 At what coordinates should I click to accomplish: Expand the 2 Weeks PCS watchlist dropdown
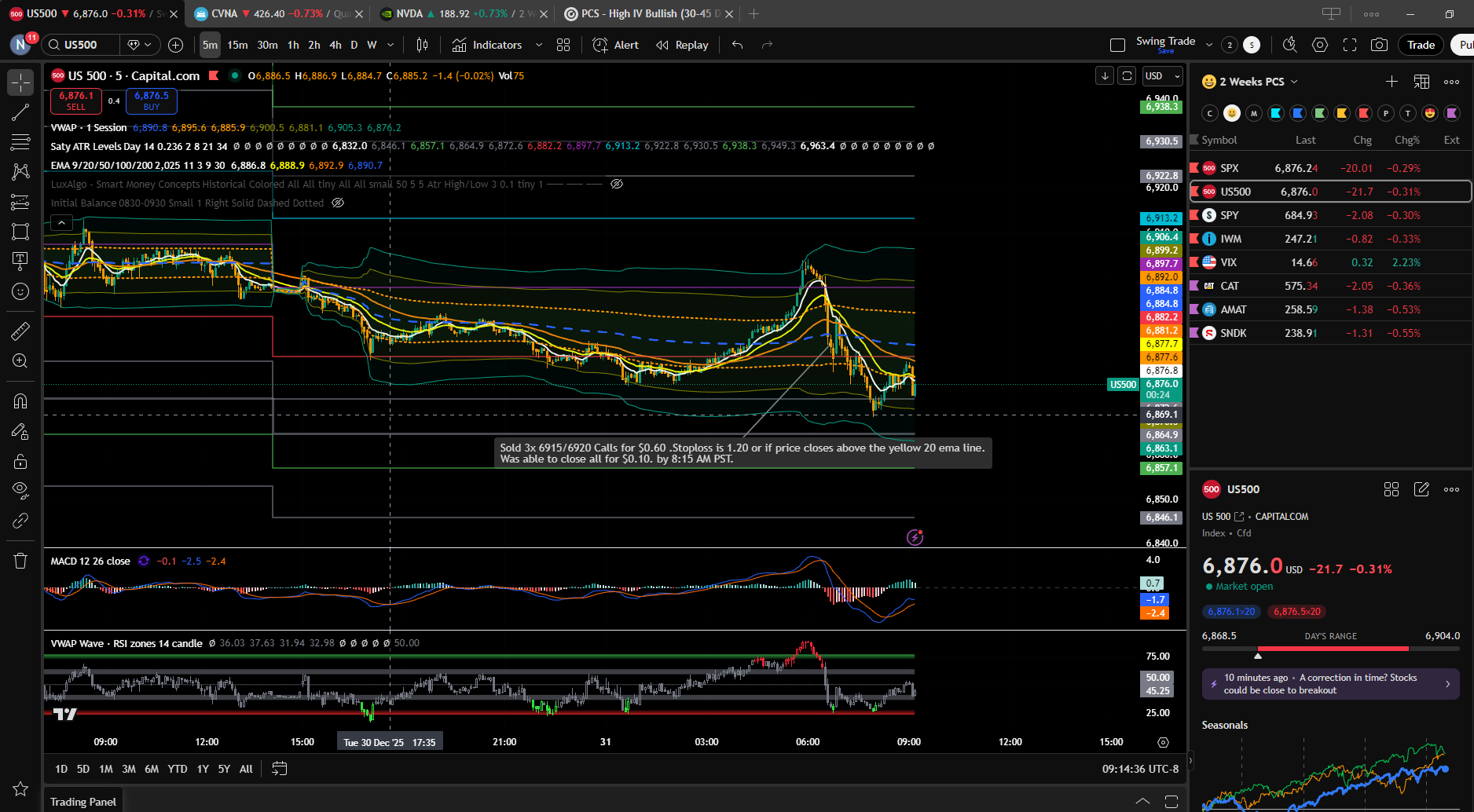coord(1294,82)
